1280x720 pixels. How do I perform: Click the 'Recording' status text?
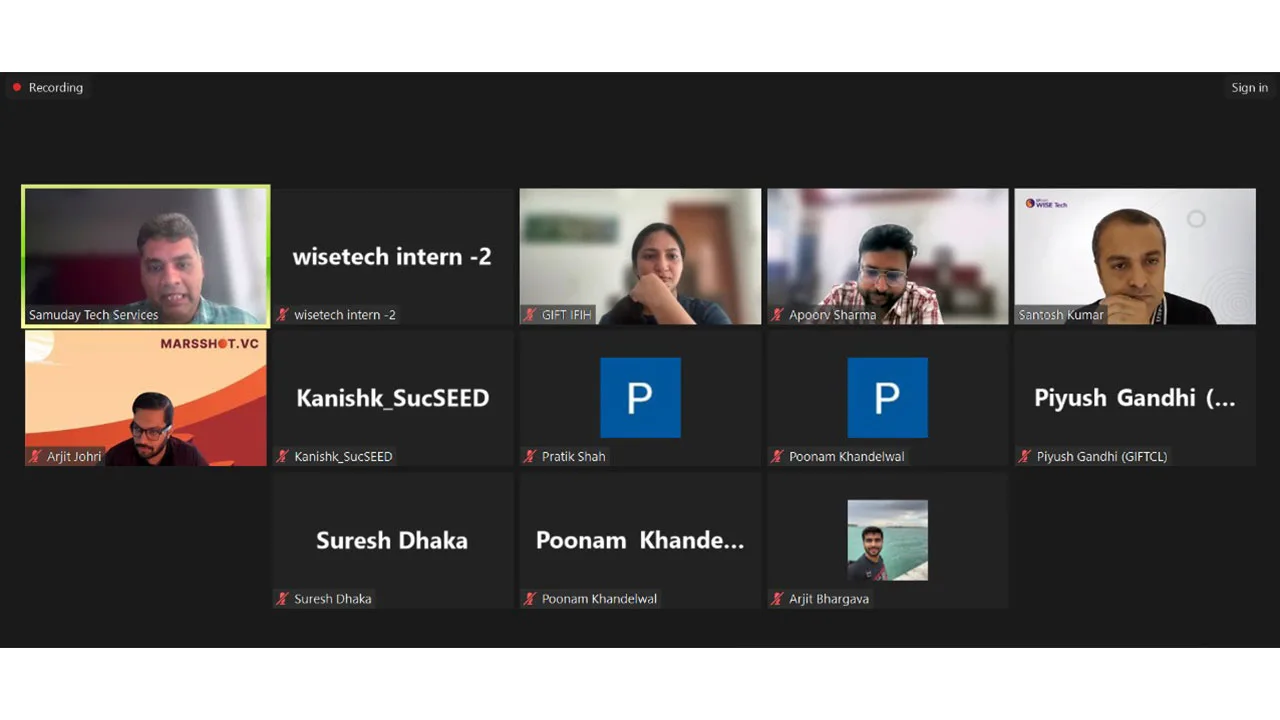pos(56,88)
